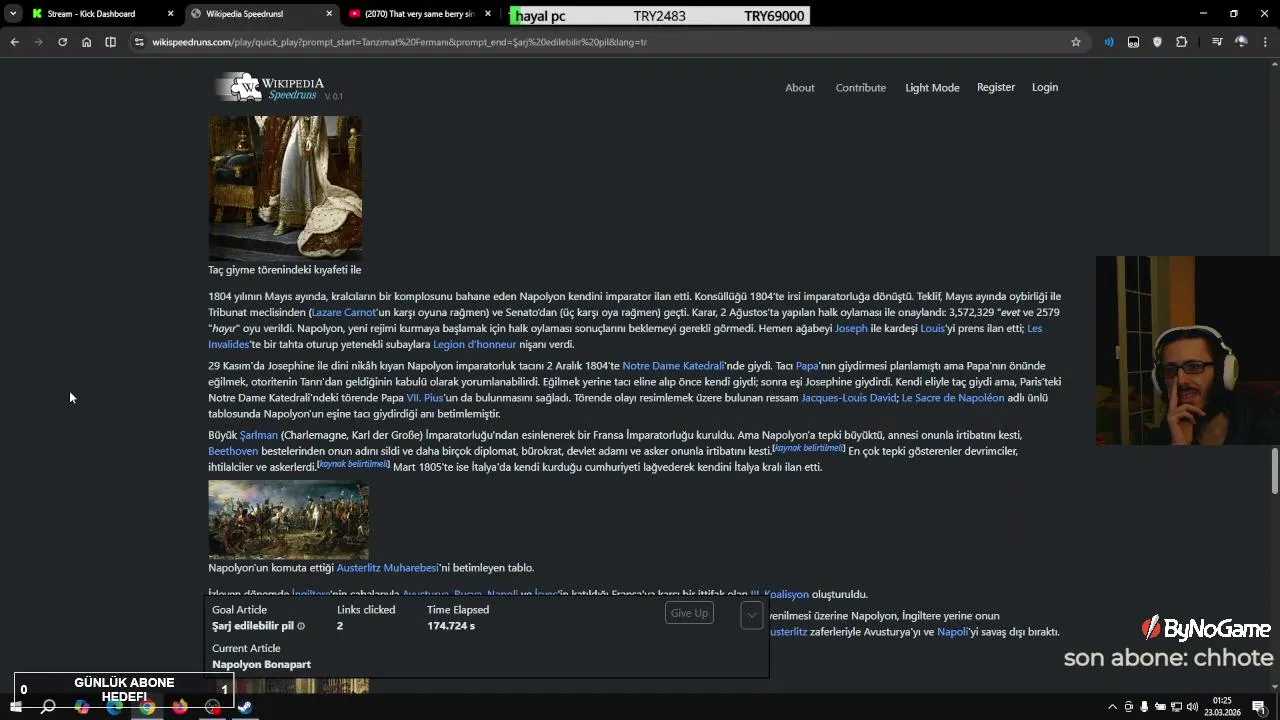
Task: Open Le Sacre de Napoléon link
Action: 953,398
